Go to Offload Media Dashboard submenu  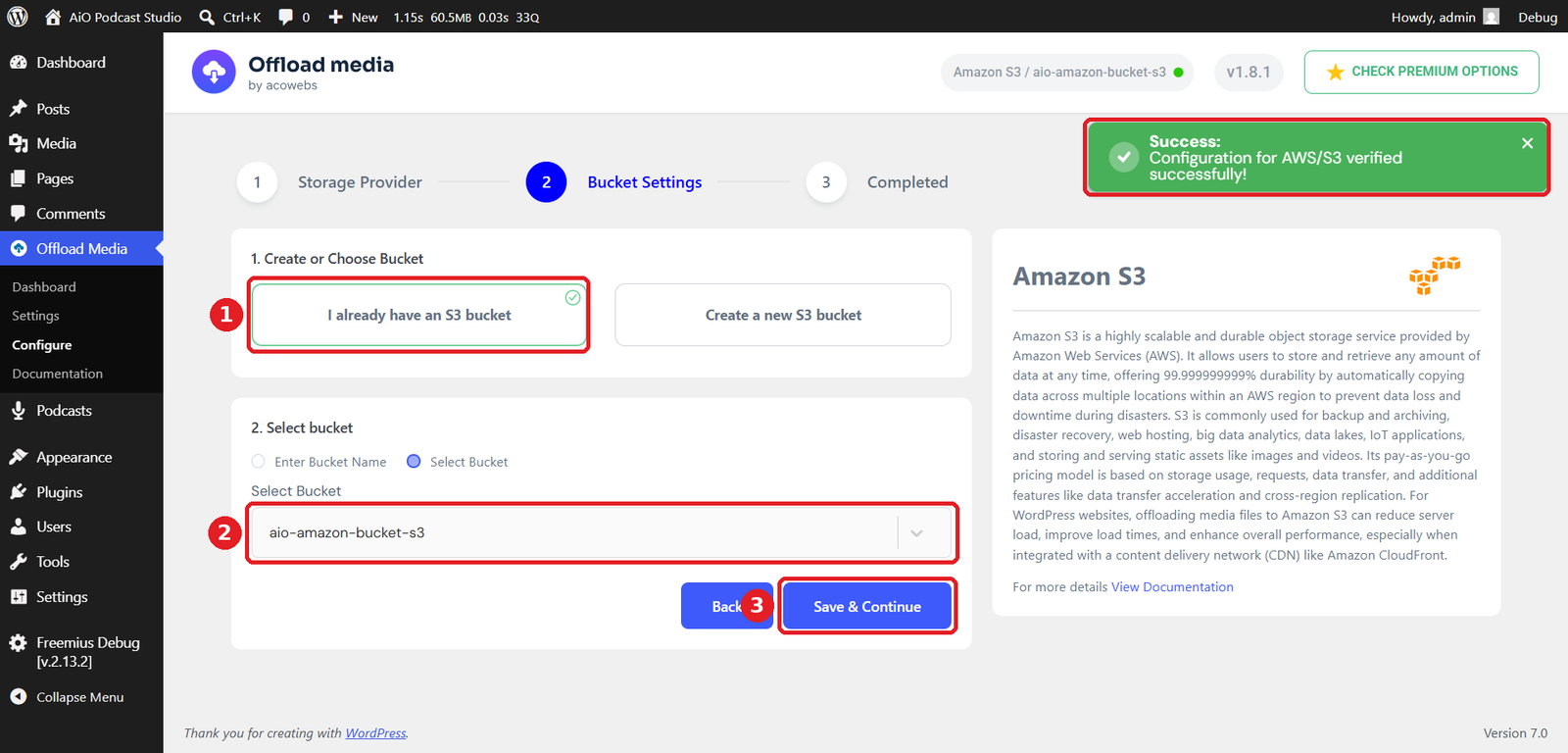(x=44, y=287)
